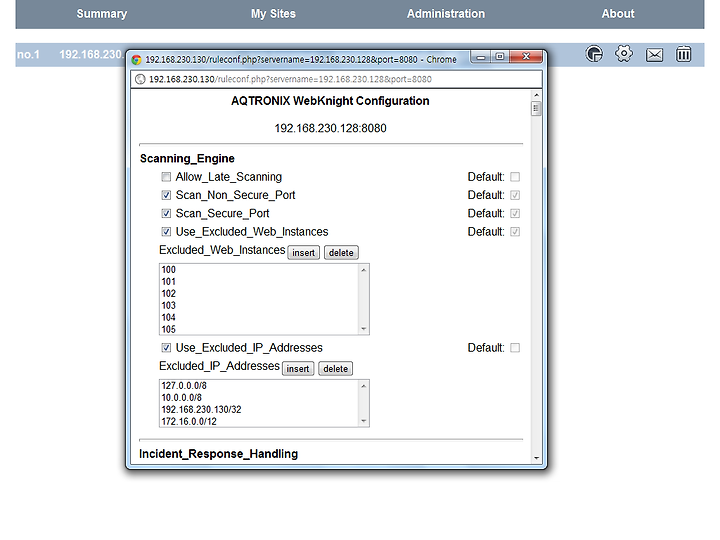Viewport: 720px width, 540px height.
Task: Select web instance 100 in list
Action: pyautogui.click(x=260, y=270)
